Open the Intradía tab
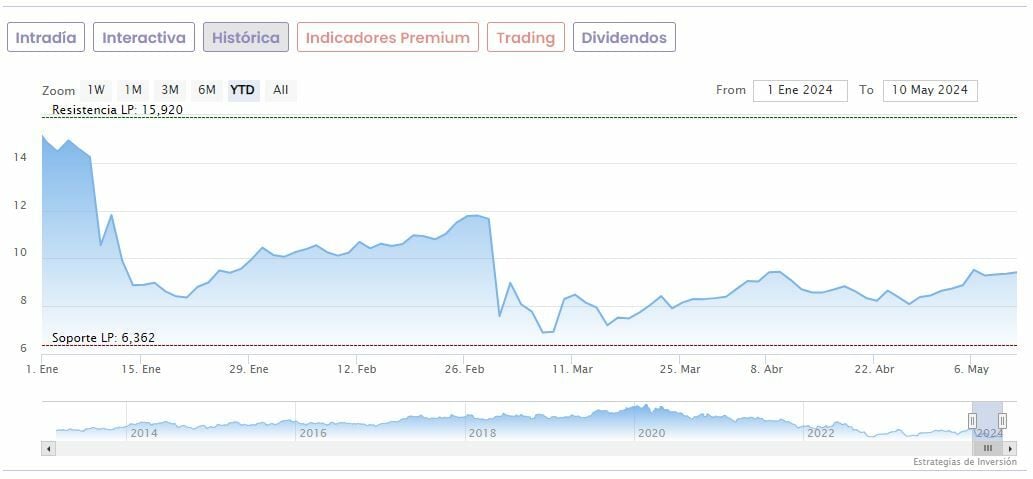Viewport: 1033px width, 479px height. point(46,38)
